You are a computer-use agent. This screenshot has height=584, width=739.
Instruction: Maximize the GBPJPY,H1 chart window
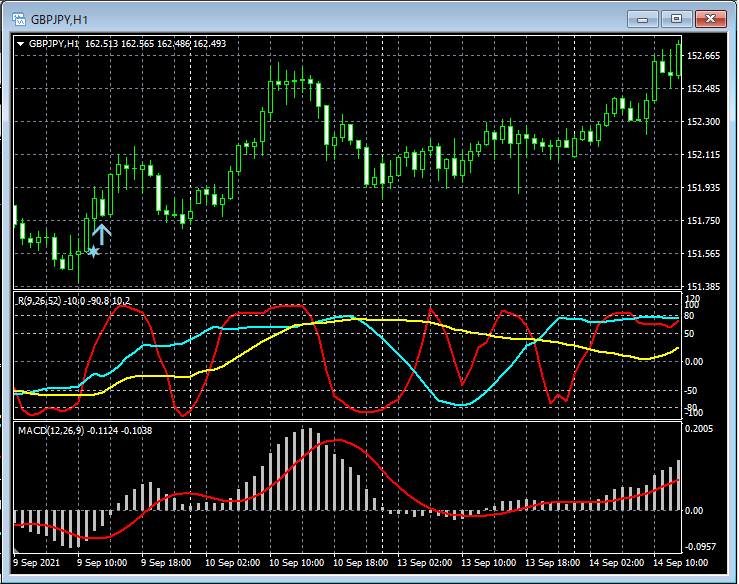[x=677, y=18]
